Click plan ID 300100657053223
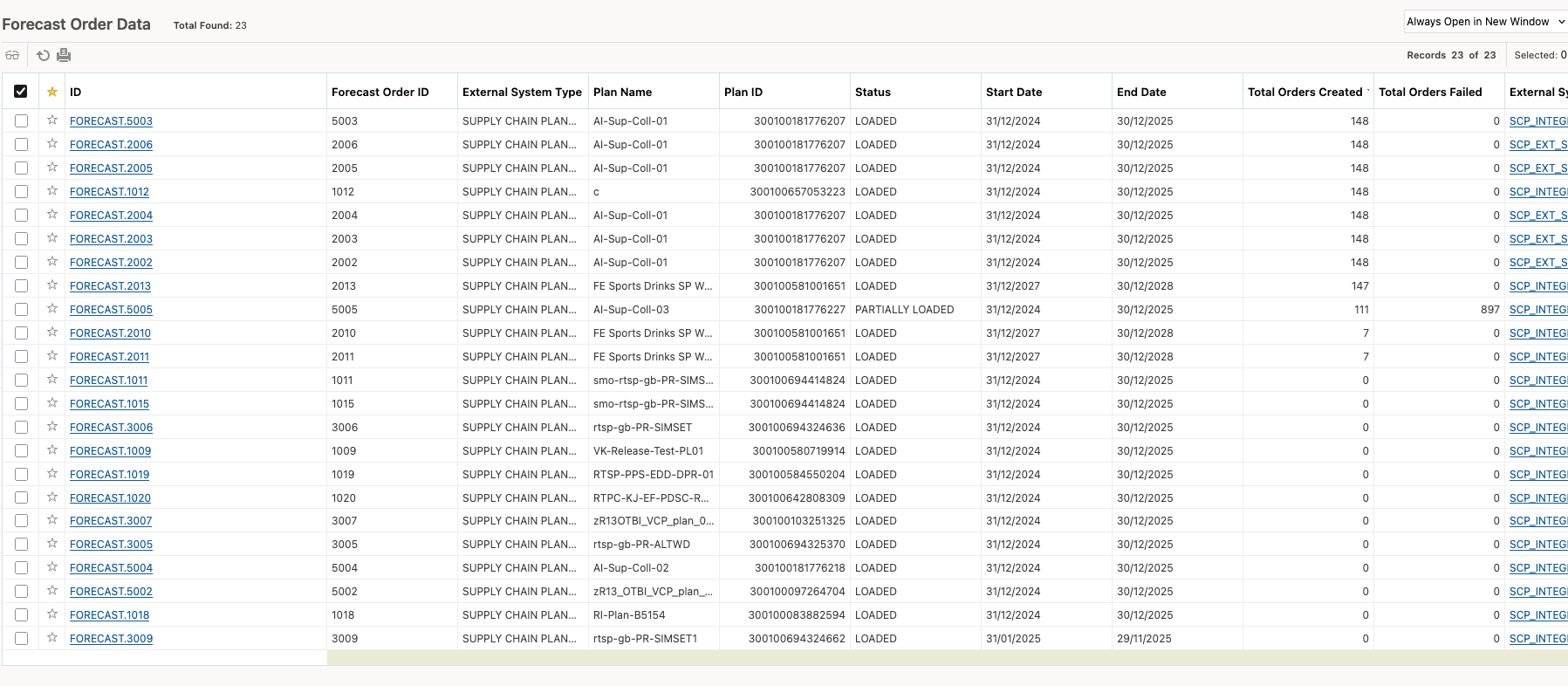The image size is (1568, 686). tap(798, 192)
